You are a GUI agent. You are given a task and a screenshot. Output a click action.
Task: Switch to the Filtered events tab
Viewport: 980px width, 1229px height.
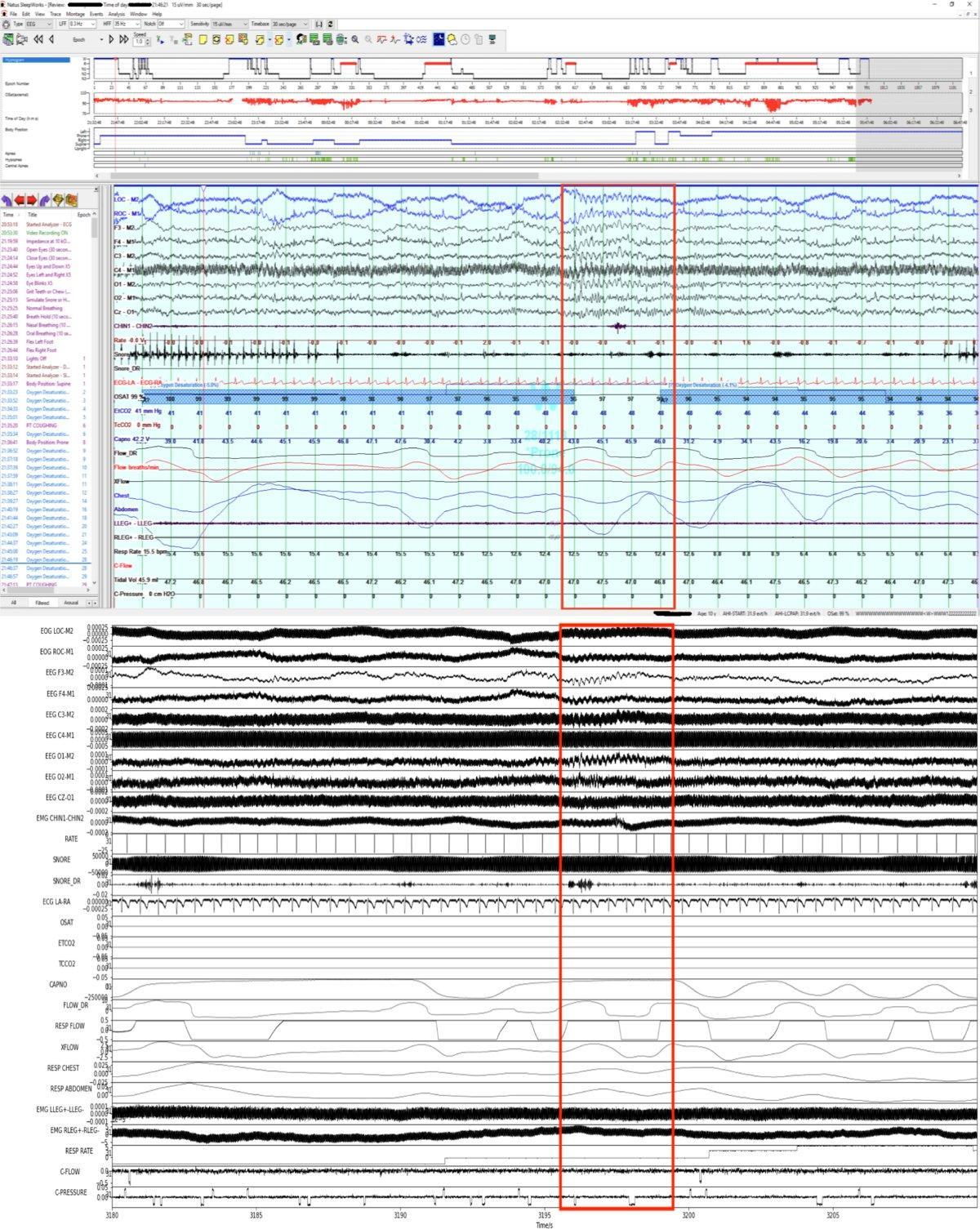coord(41,603)
